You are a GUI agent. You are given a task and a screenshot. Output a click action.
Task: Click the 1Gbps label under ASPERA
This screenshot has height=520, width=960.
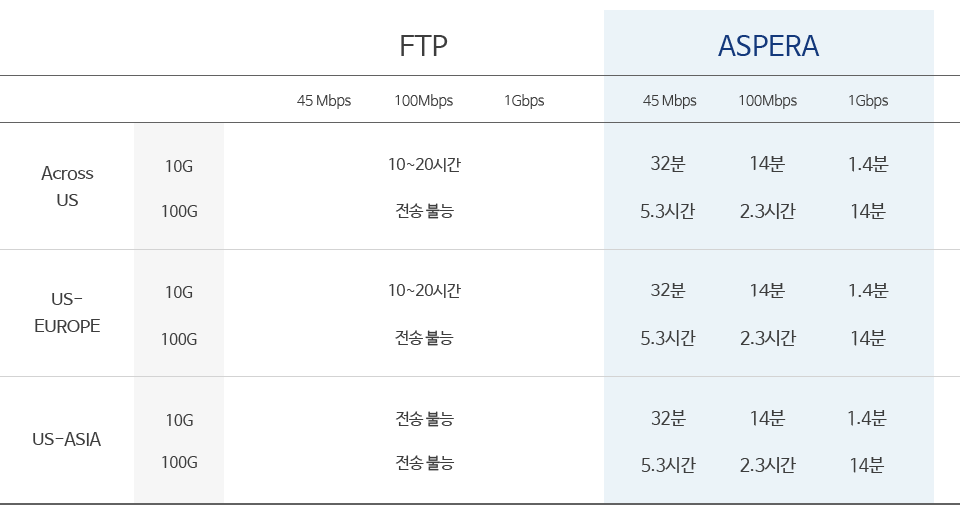(x=868, y=100)
